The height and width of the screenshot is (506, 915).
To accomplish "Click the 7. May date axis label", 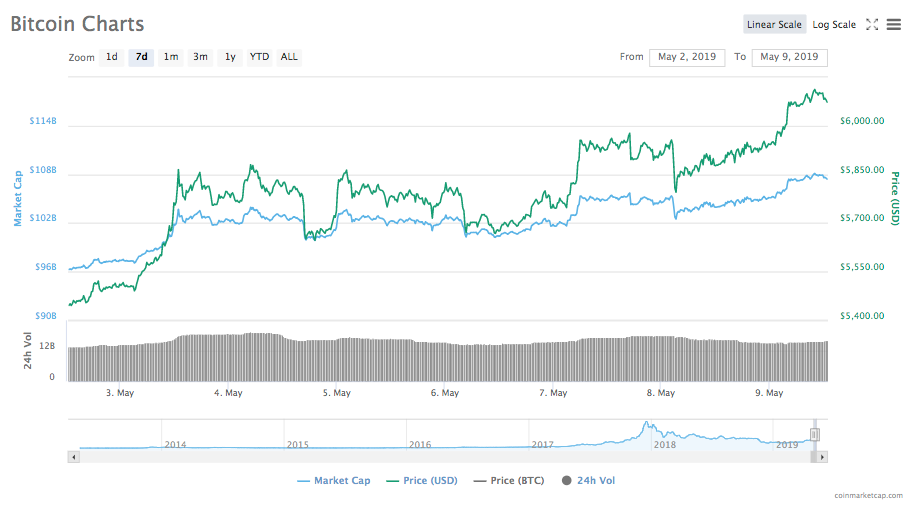I will tap(553, 393).
